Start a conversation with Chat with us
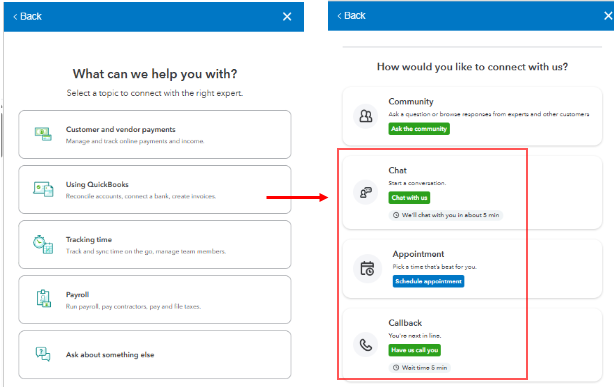Screen dimensions: 615x387 point(409,198)
